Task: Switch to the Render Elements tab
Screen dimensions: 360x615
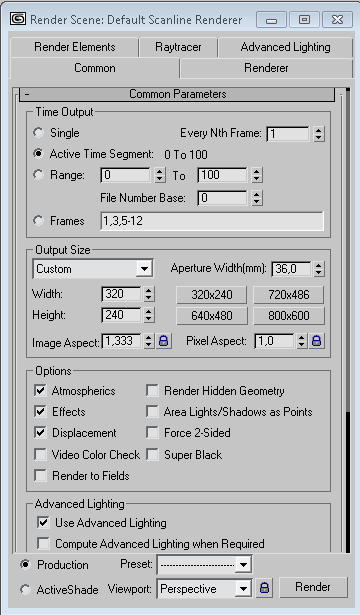Action: [75, 47]
